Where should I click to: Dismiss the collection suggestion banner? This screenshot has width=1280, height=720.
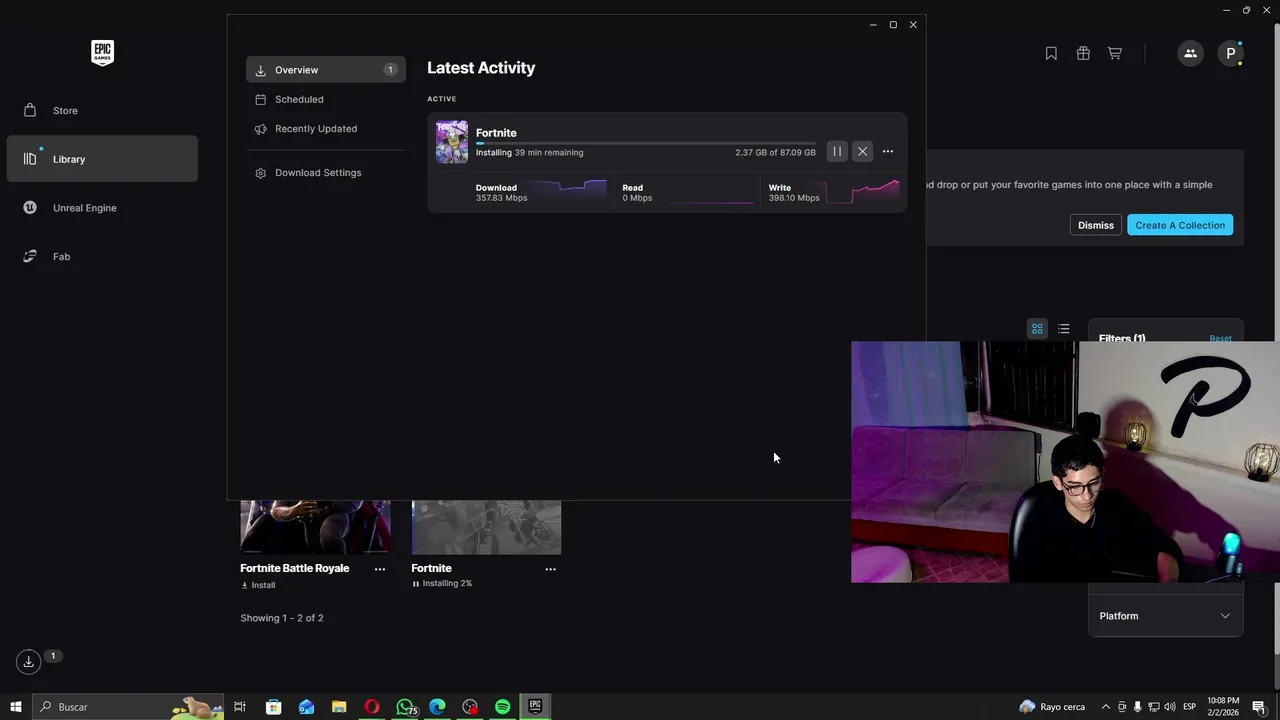[1096, 225]
